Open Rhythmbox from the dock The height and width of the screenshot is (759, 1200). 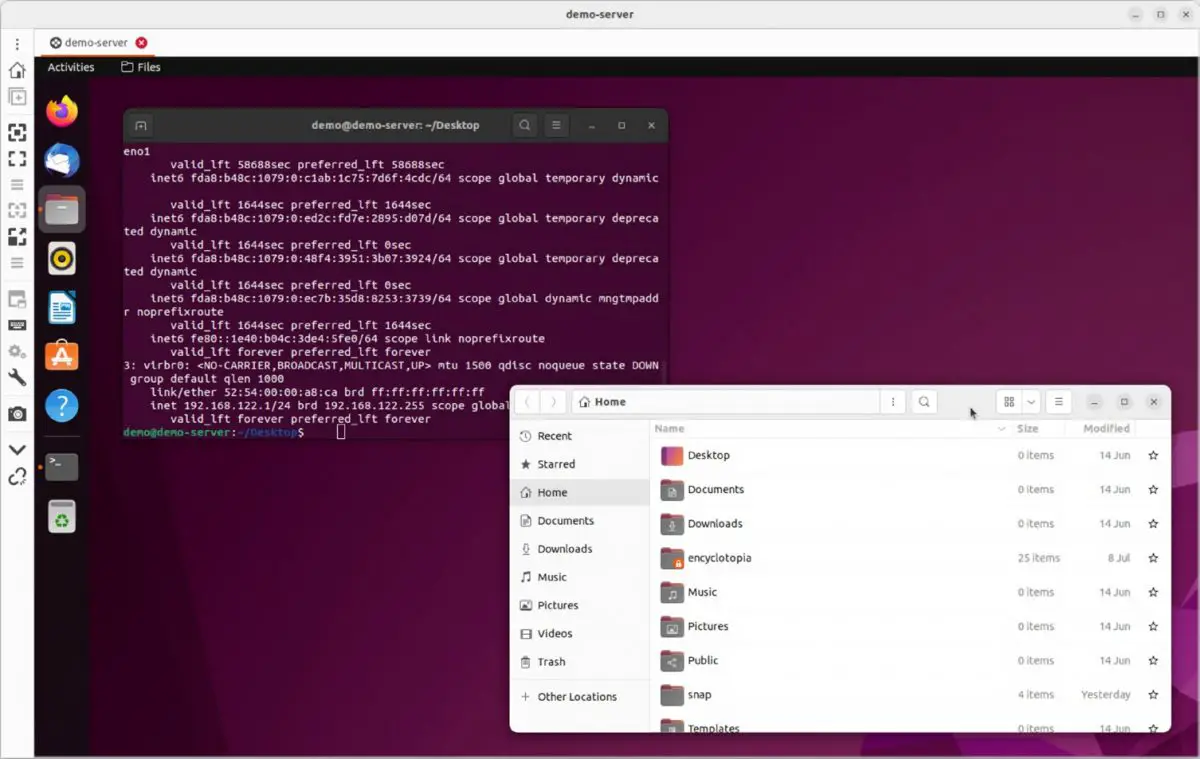61,258
